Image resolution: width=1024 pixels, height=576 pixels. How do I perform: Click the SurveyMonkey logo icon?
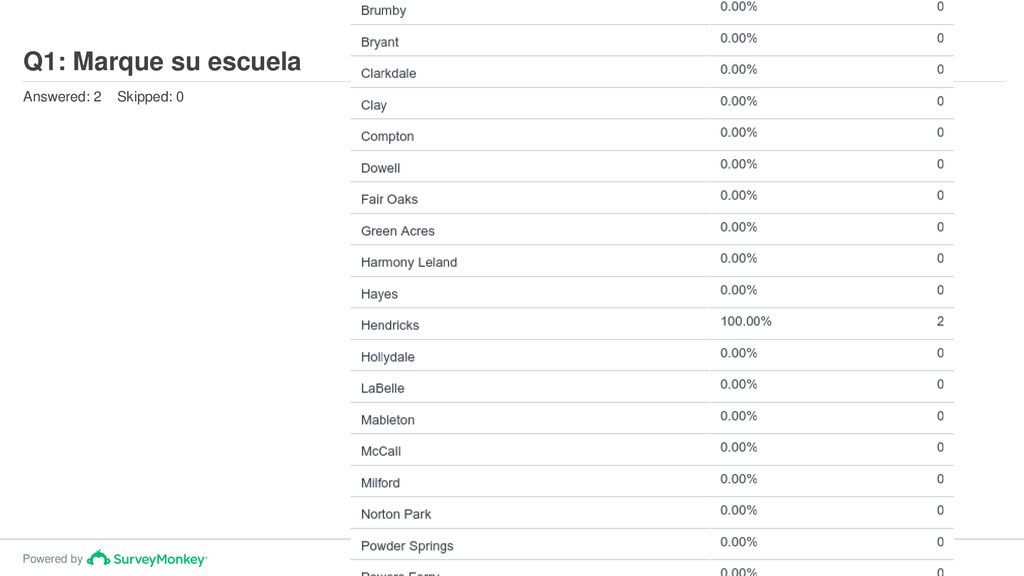click(99, 558)
